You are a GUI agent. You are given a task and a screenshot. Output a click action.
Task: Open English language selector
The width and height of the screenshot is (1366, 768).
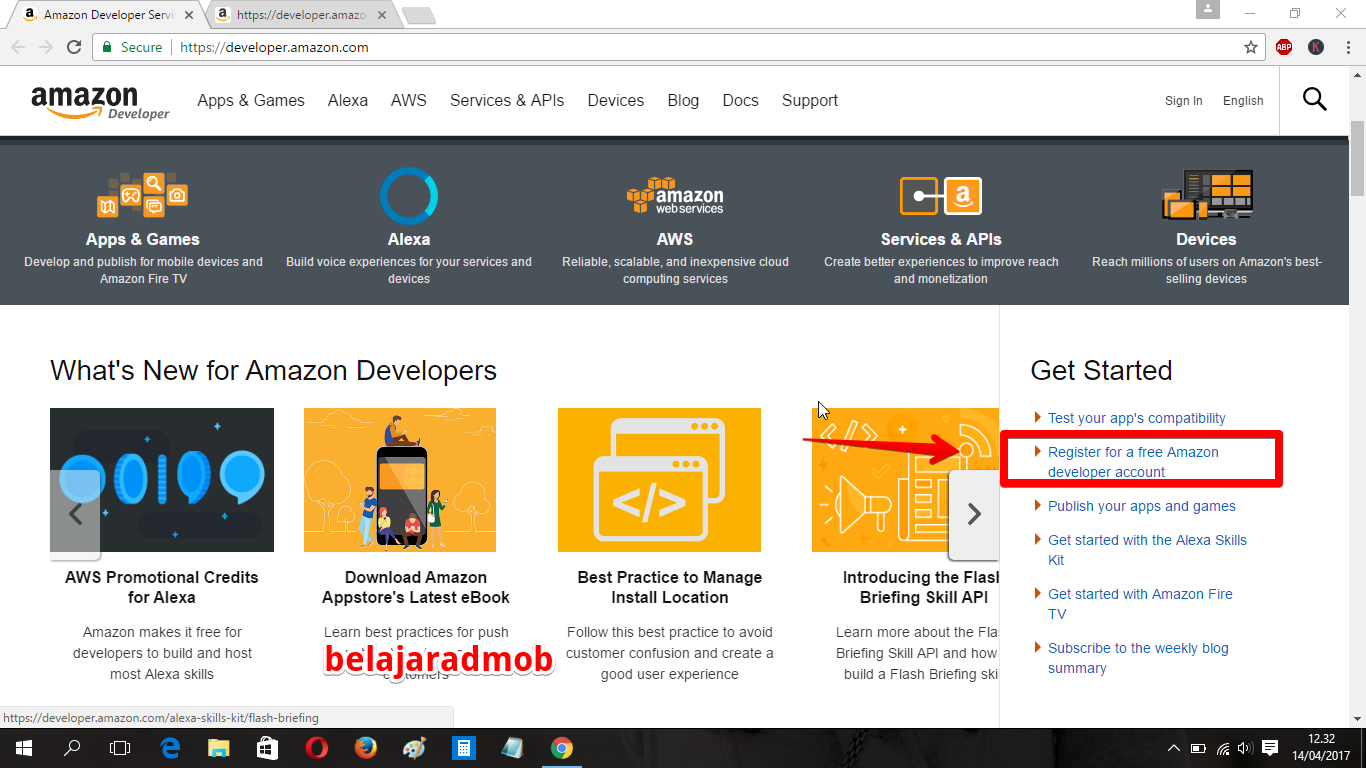1243,101
